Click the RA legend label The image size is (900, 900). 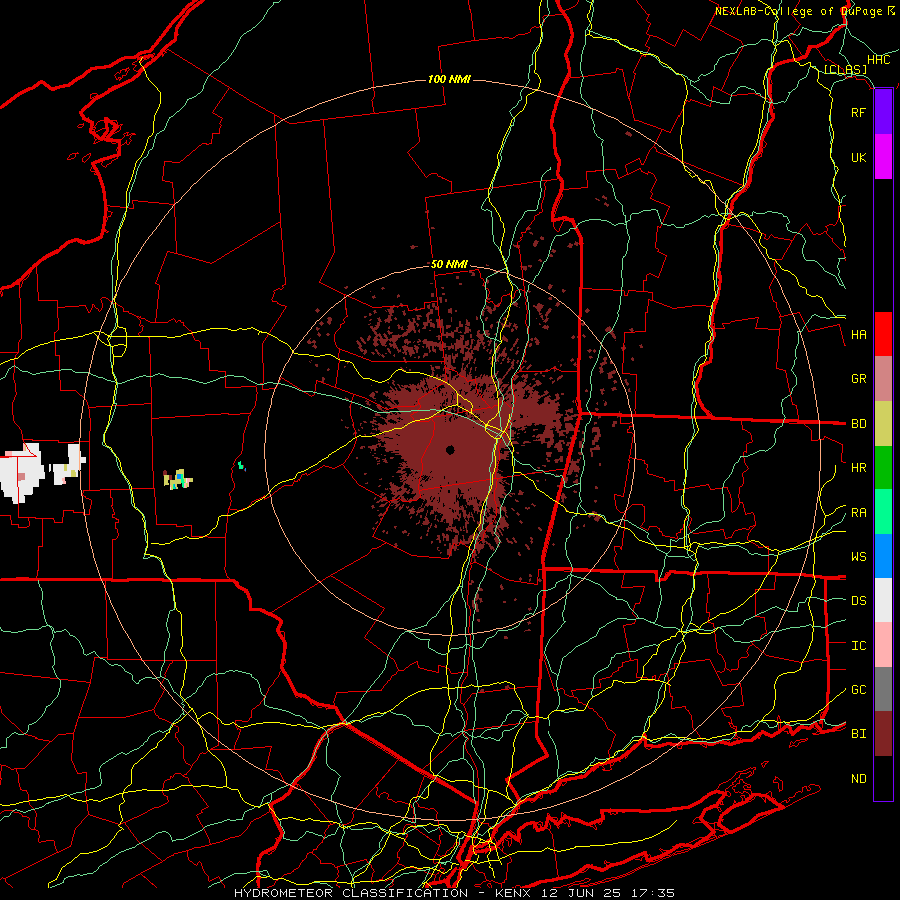coord(858,513)
